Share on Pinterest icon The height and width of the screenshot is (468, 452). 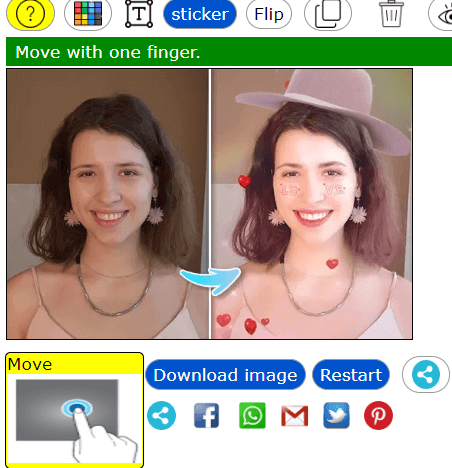[378, 415]
